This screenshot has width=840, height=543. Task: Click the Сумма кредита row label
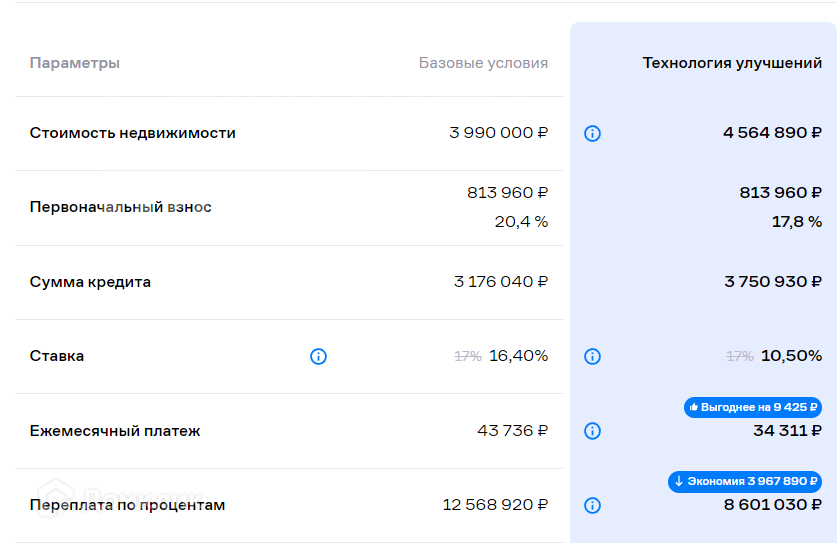tap(90, 282)
